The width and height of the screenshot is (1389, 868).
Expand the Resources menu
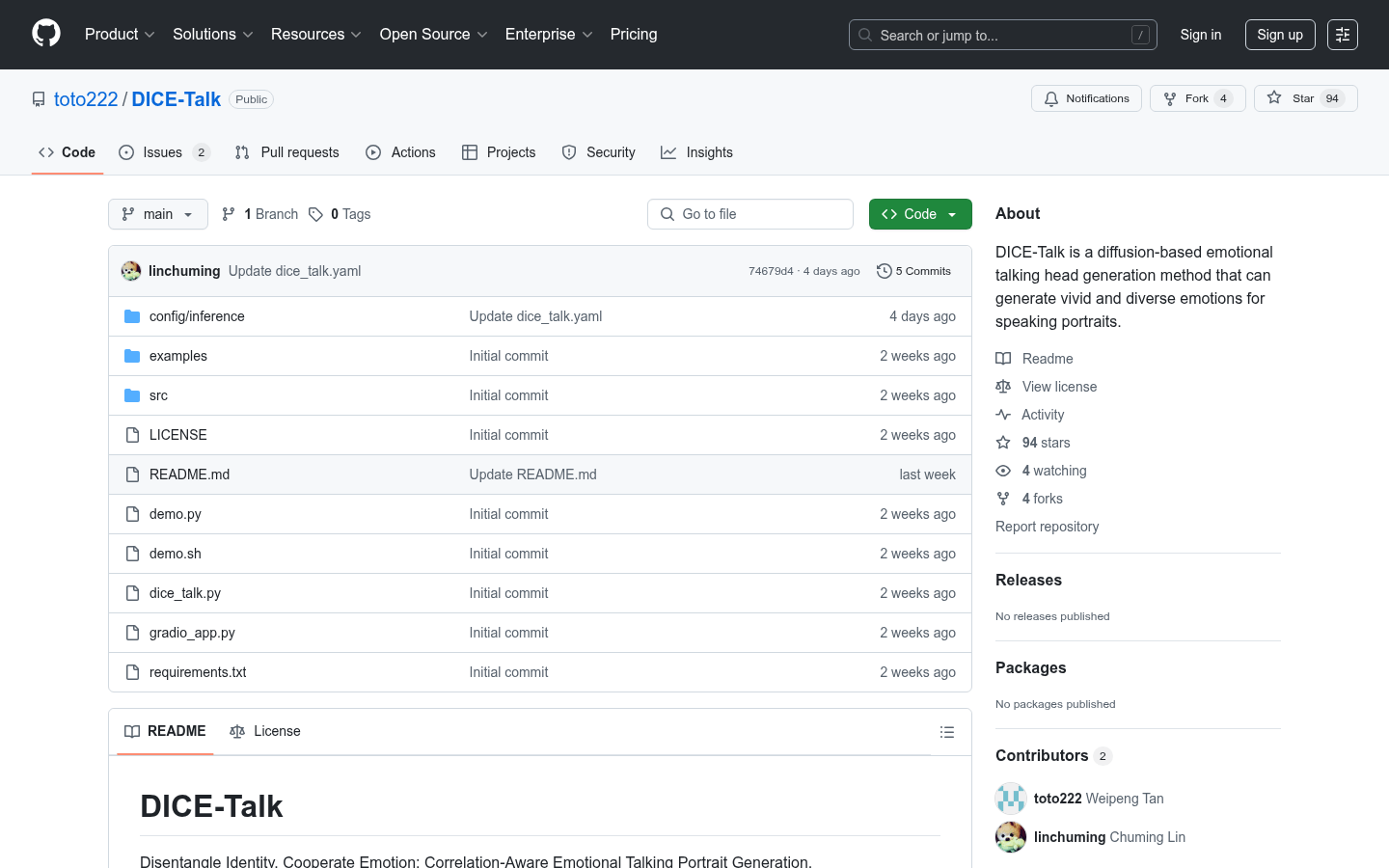click(316, 35)
